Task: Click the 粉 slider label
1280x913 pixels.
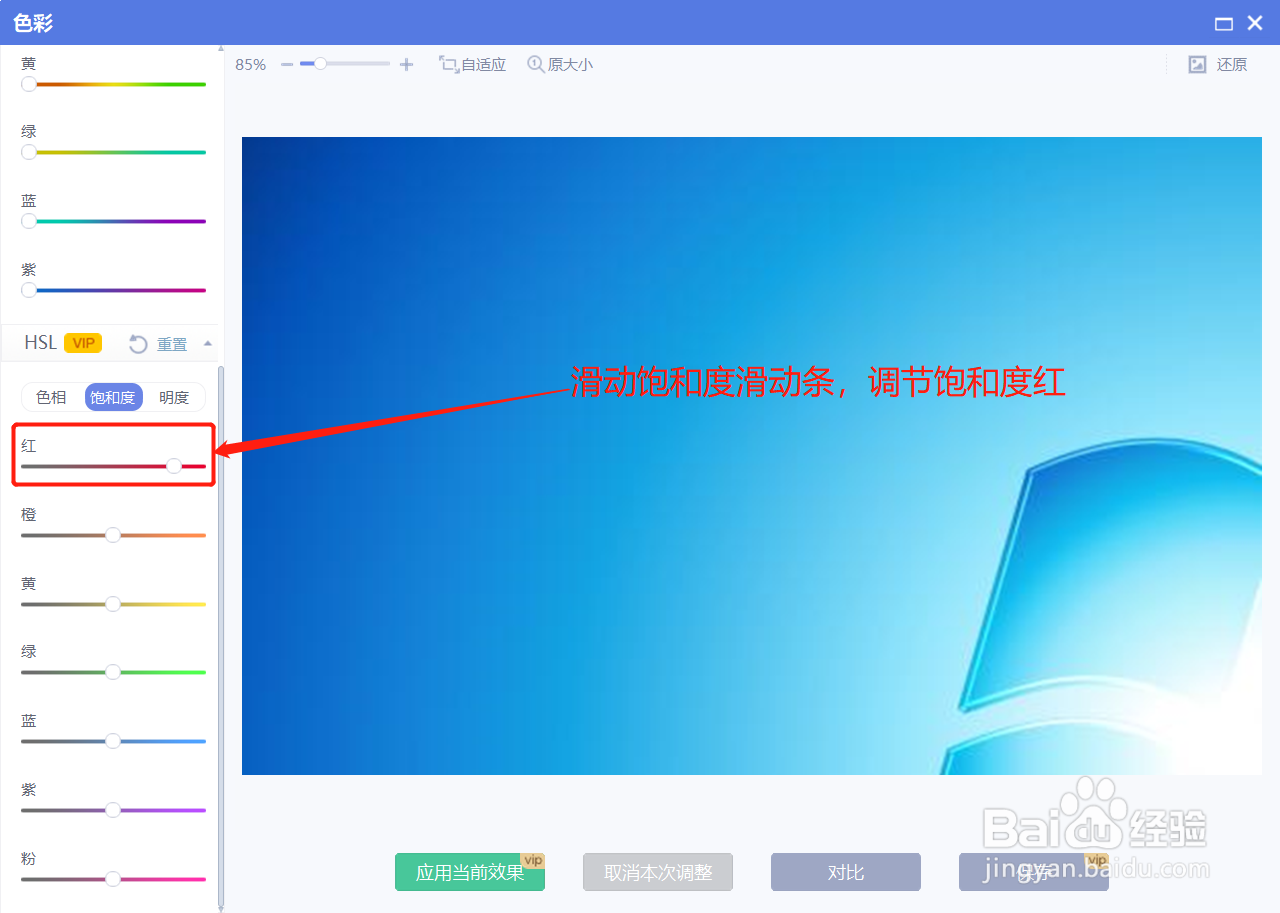Action: click(x=29, y=859)
